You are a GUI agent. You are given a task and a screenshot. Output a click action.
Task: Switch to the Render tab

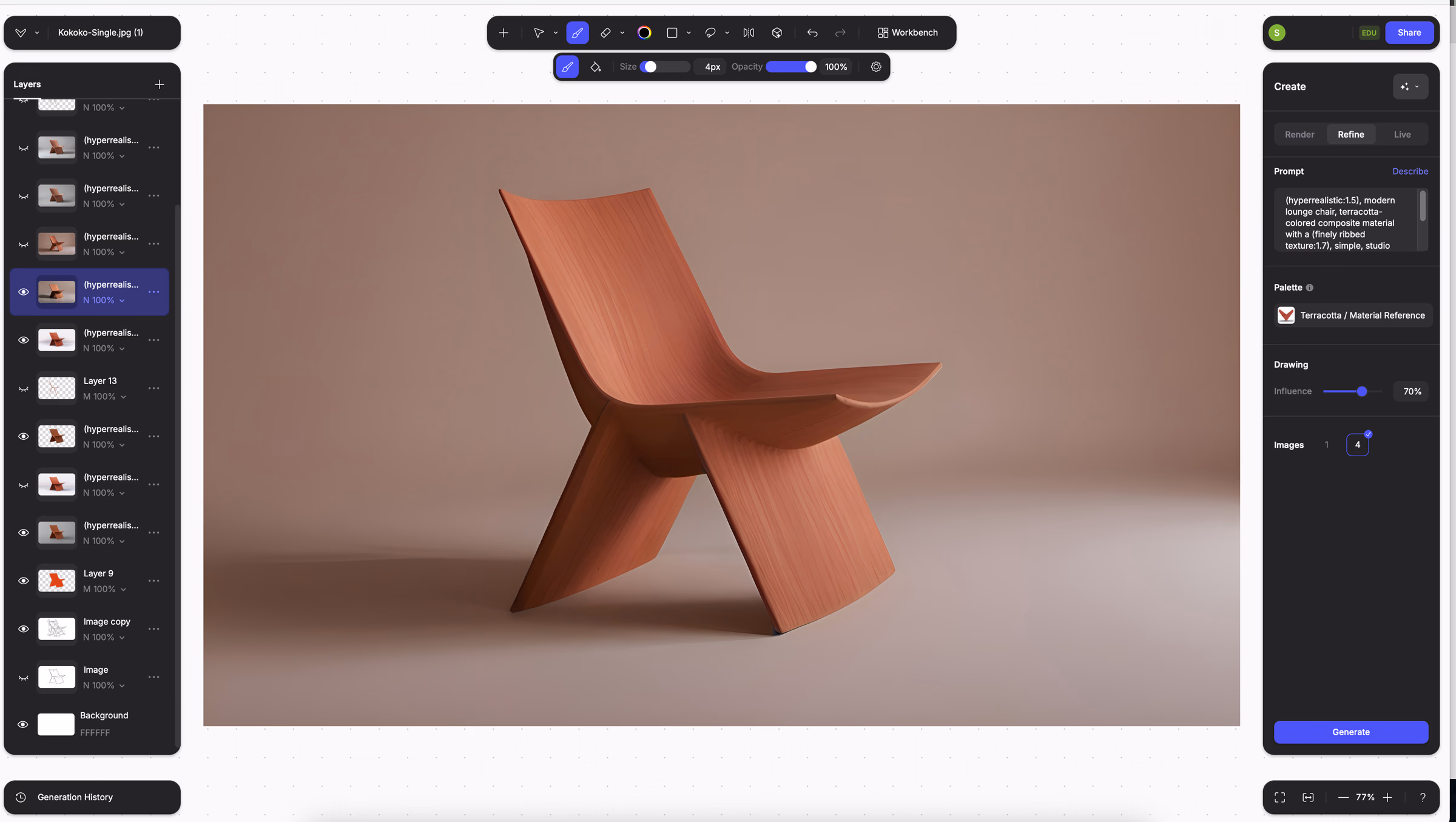coord(1299,135)
